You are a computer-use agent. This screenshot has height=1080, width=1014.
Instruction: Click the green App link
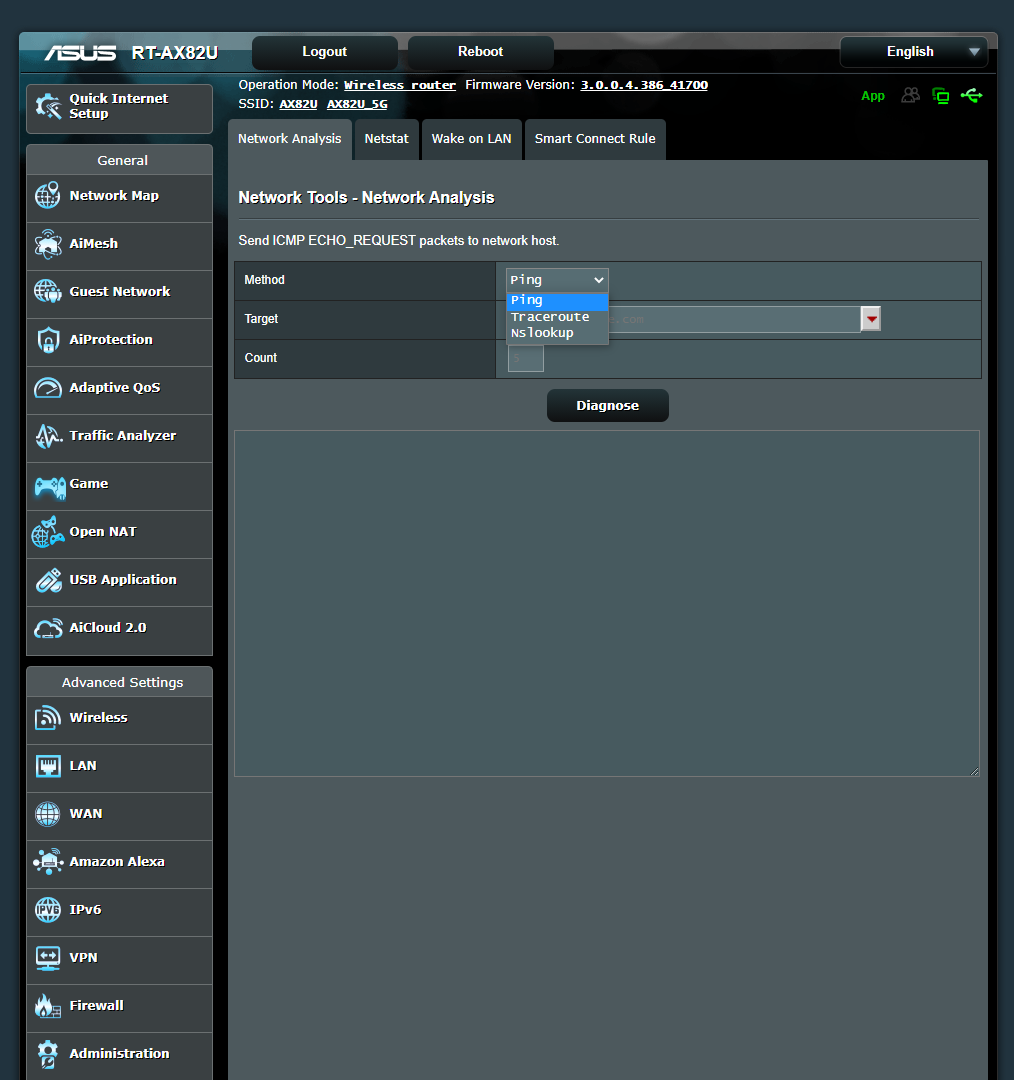(873, 96)
